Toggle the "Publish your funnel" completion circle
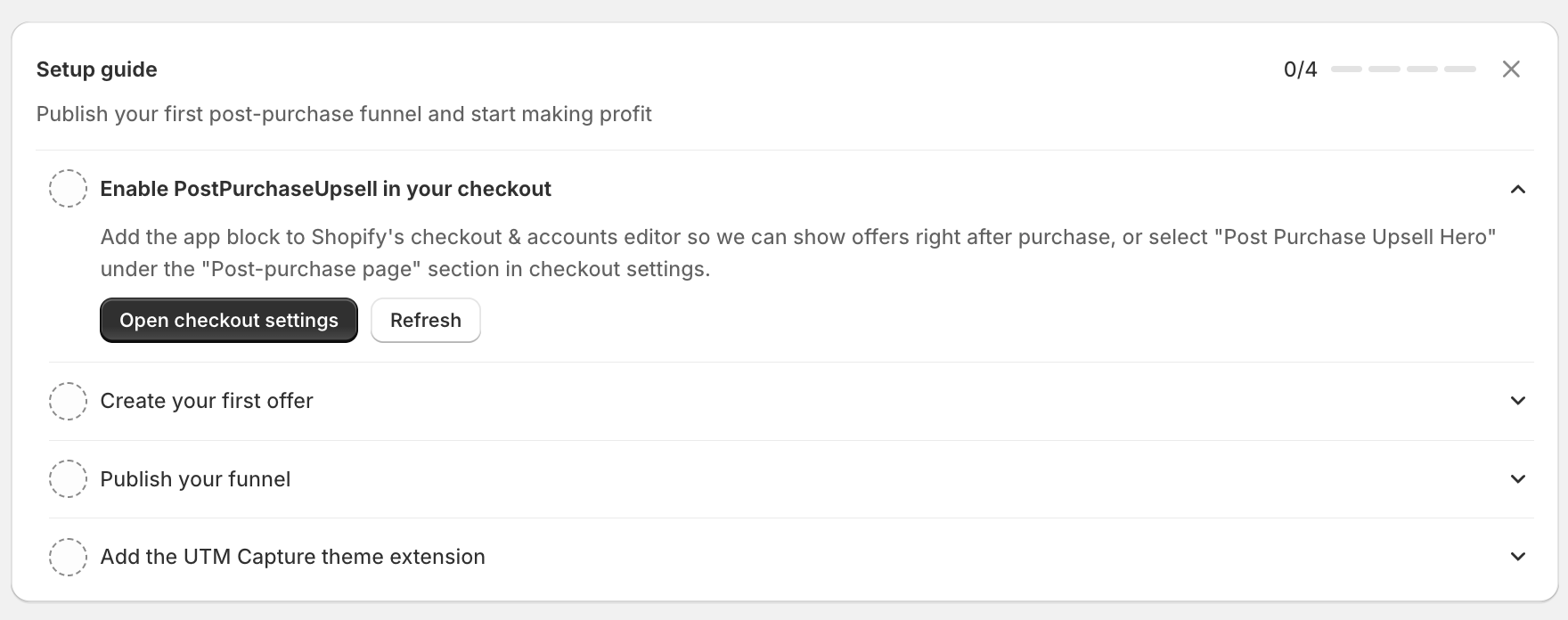 [68, 479]
